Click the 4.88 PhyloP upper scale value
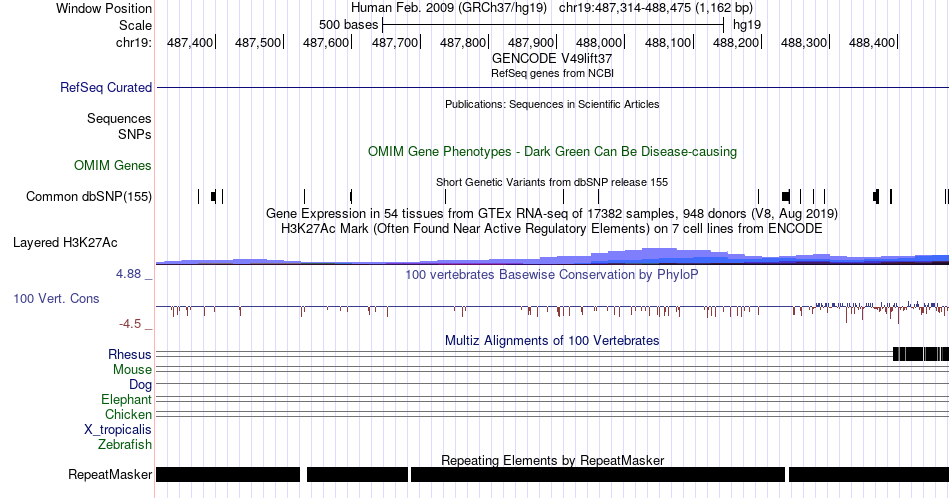950x498 pixels. 128,274
